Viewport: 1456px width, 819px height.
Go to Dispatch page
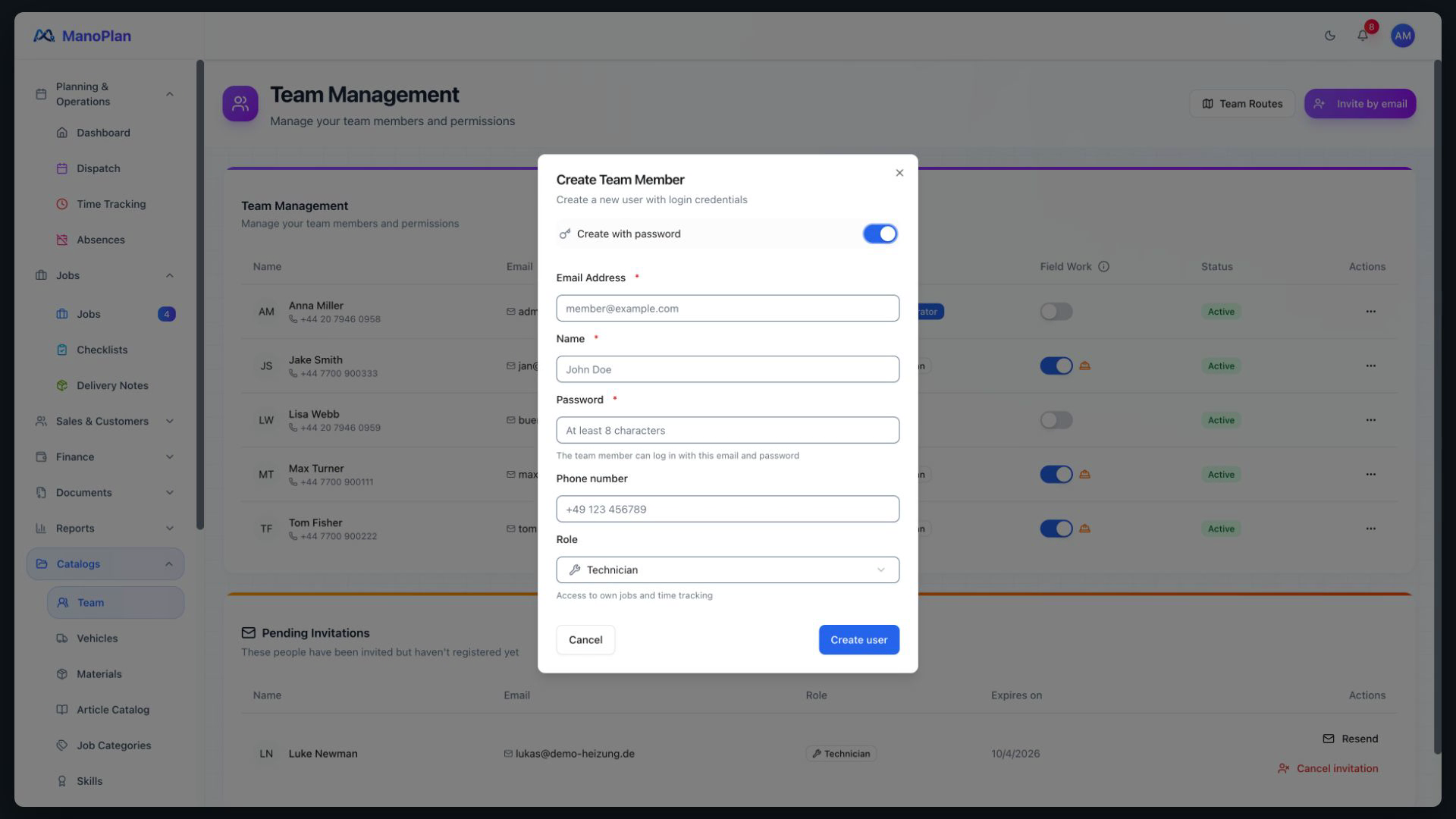point(115,168)
